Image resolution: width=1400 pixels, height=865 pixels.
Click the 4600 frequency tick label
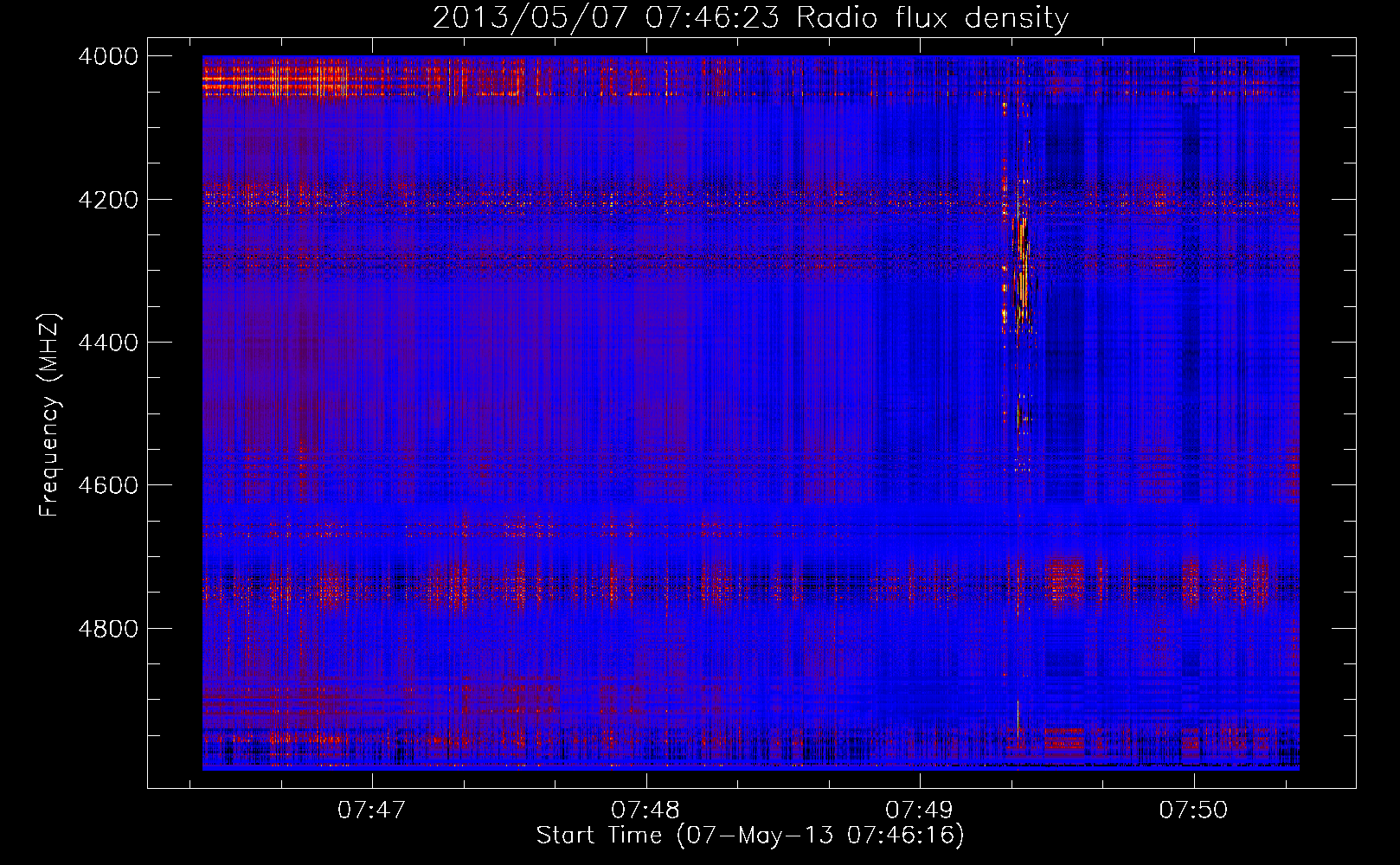108,485
